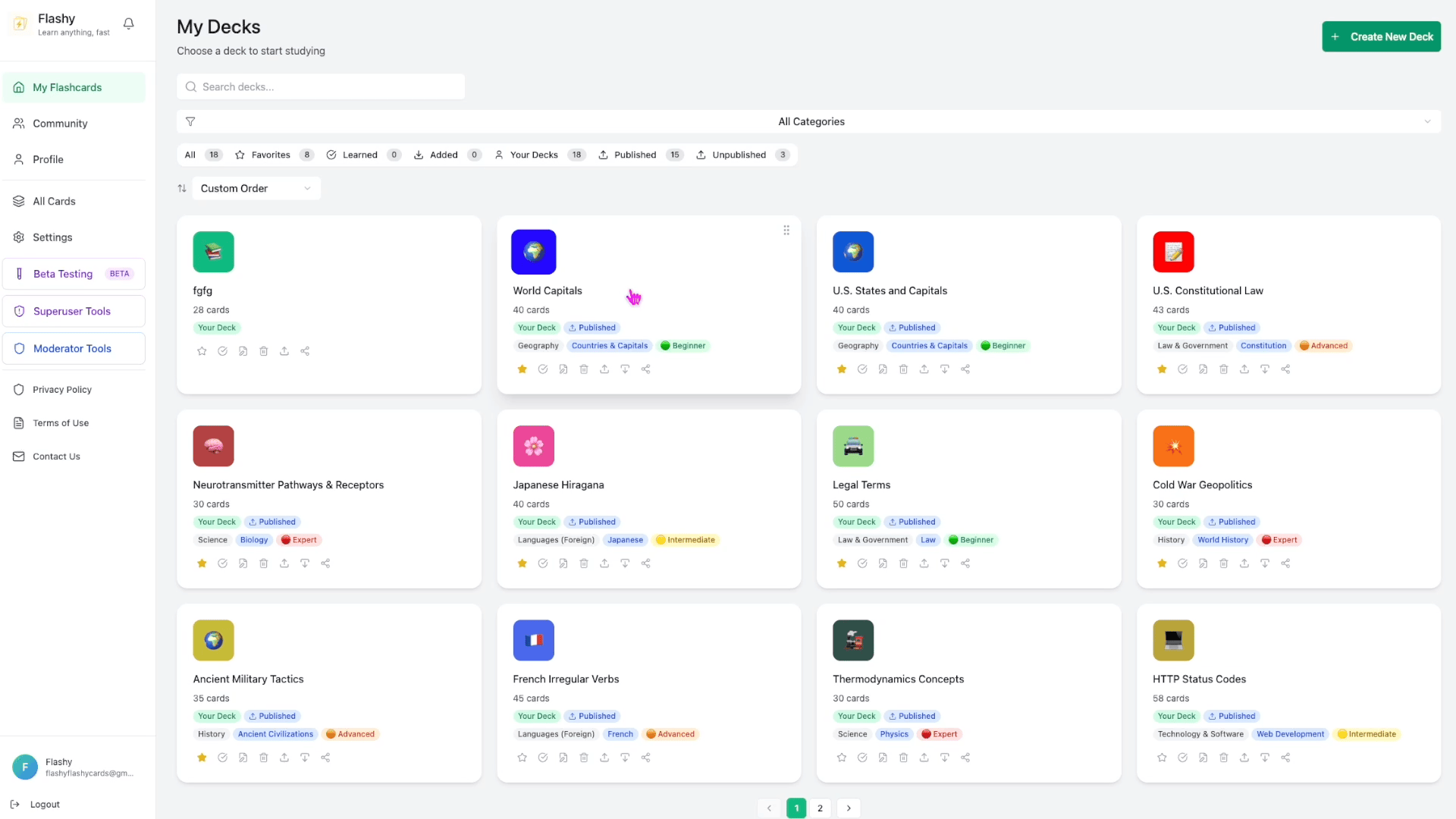Viewport: 1456px width, 819px height.
Task: Click share icon on Japanese Hiragana deck
Action: point(646,563)
